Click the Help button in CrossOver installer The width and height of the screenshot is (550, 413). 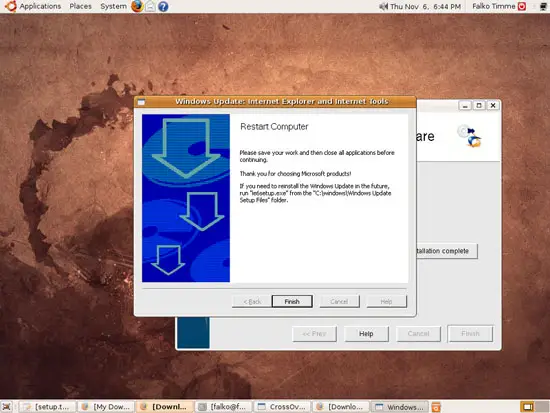tap(366, 334)
